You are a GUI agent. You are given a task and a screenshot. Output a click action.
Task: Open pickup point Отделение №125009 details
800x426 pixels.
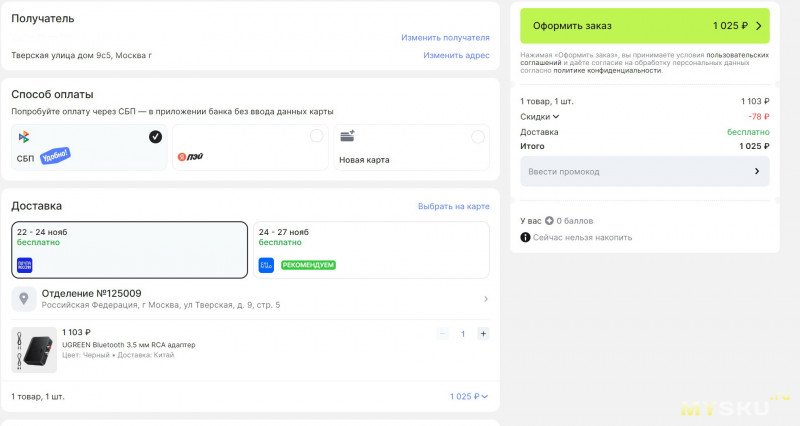[x=250, y=299]
